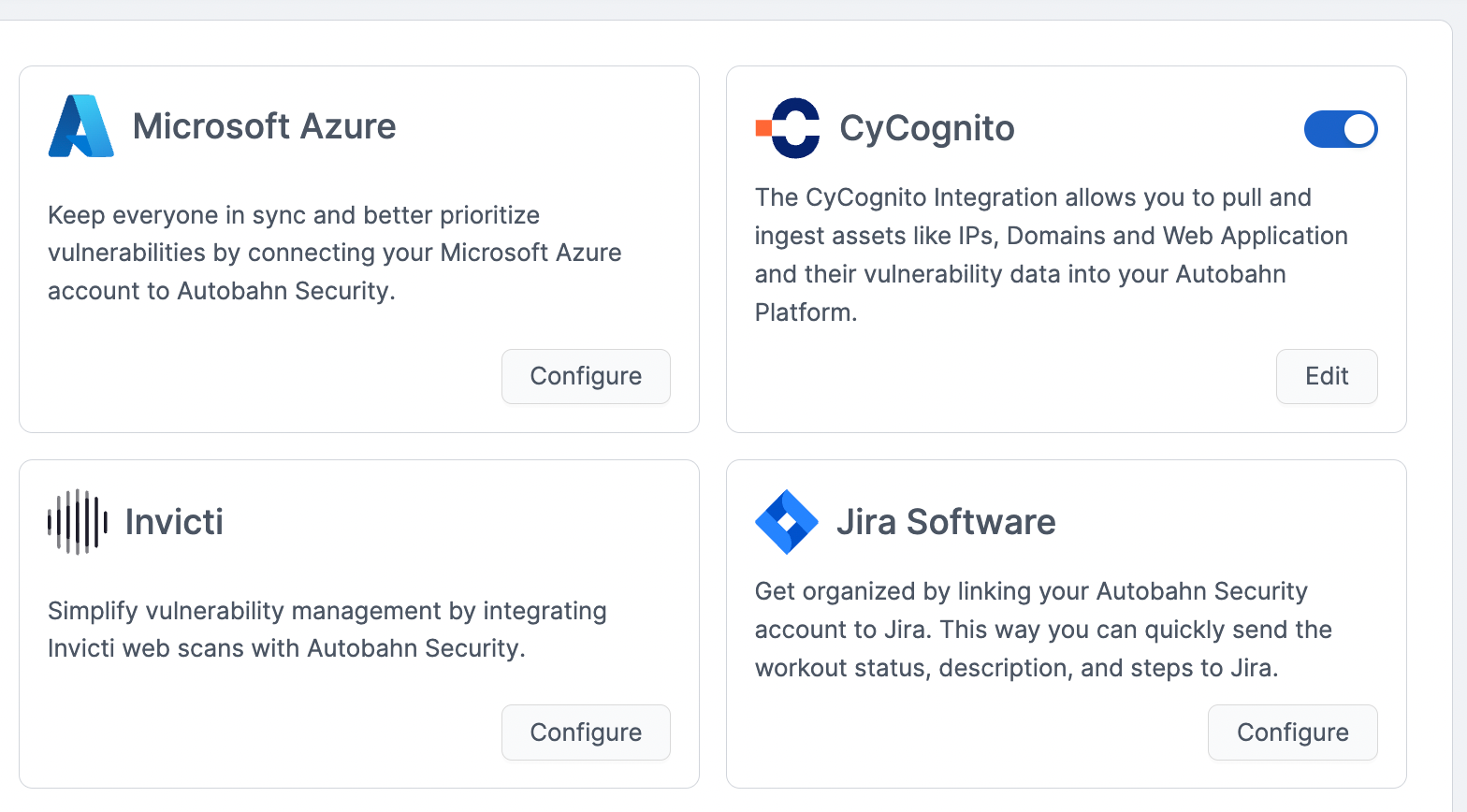Viewport: 1467px width, 812px height.
Task: Edit the CyCognito integration
Action: coord(1327,376)
